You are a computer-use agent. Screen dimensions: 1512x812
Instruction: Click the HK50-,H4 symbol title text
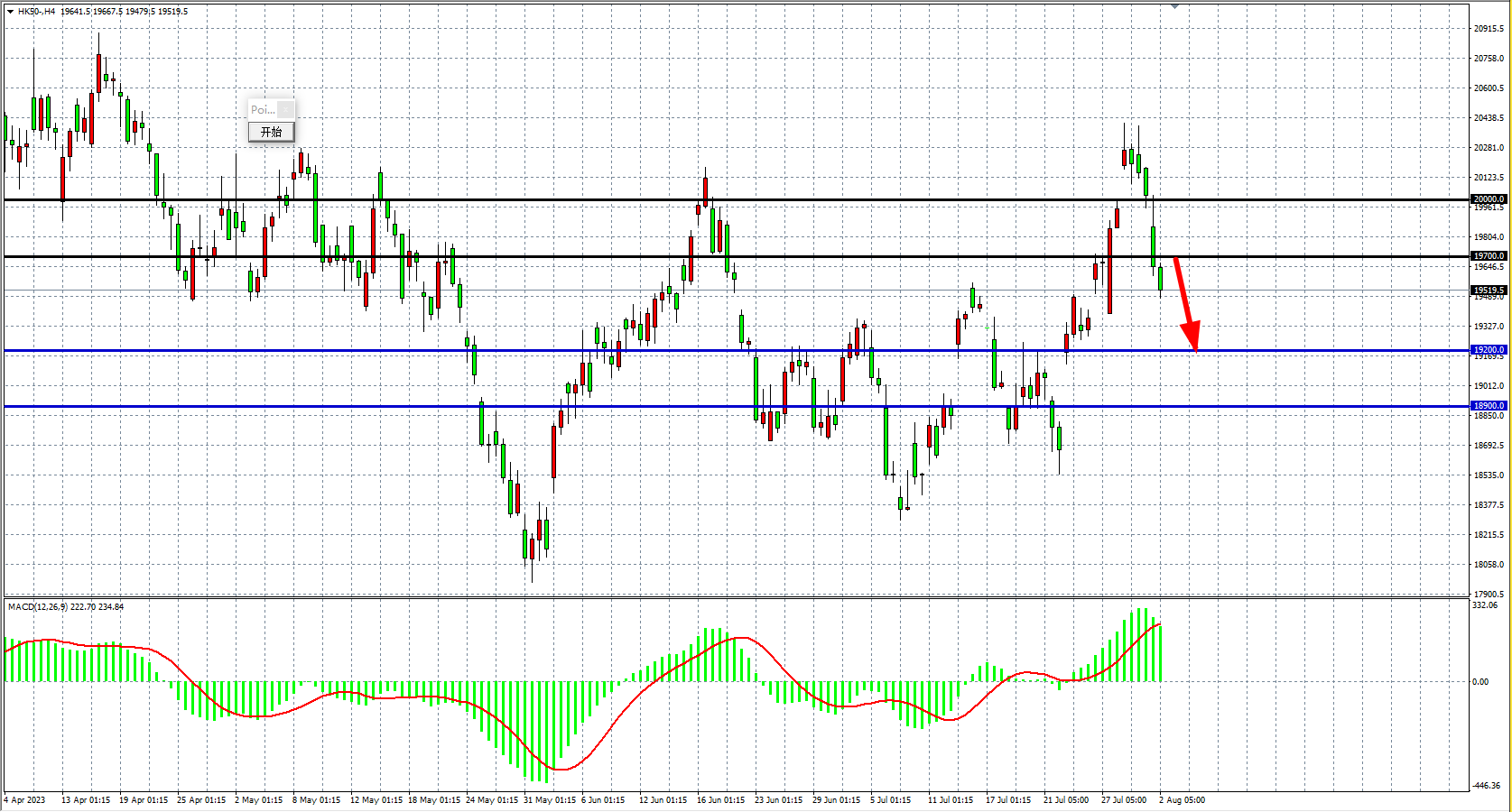click(x=36, y=12)
